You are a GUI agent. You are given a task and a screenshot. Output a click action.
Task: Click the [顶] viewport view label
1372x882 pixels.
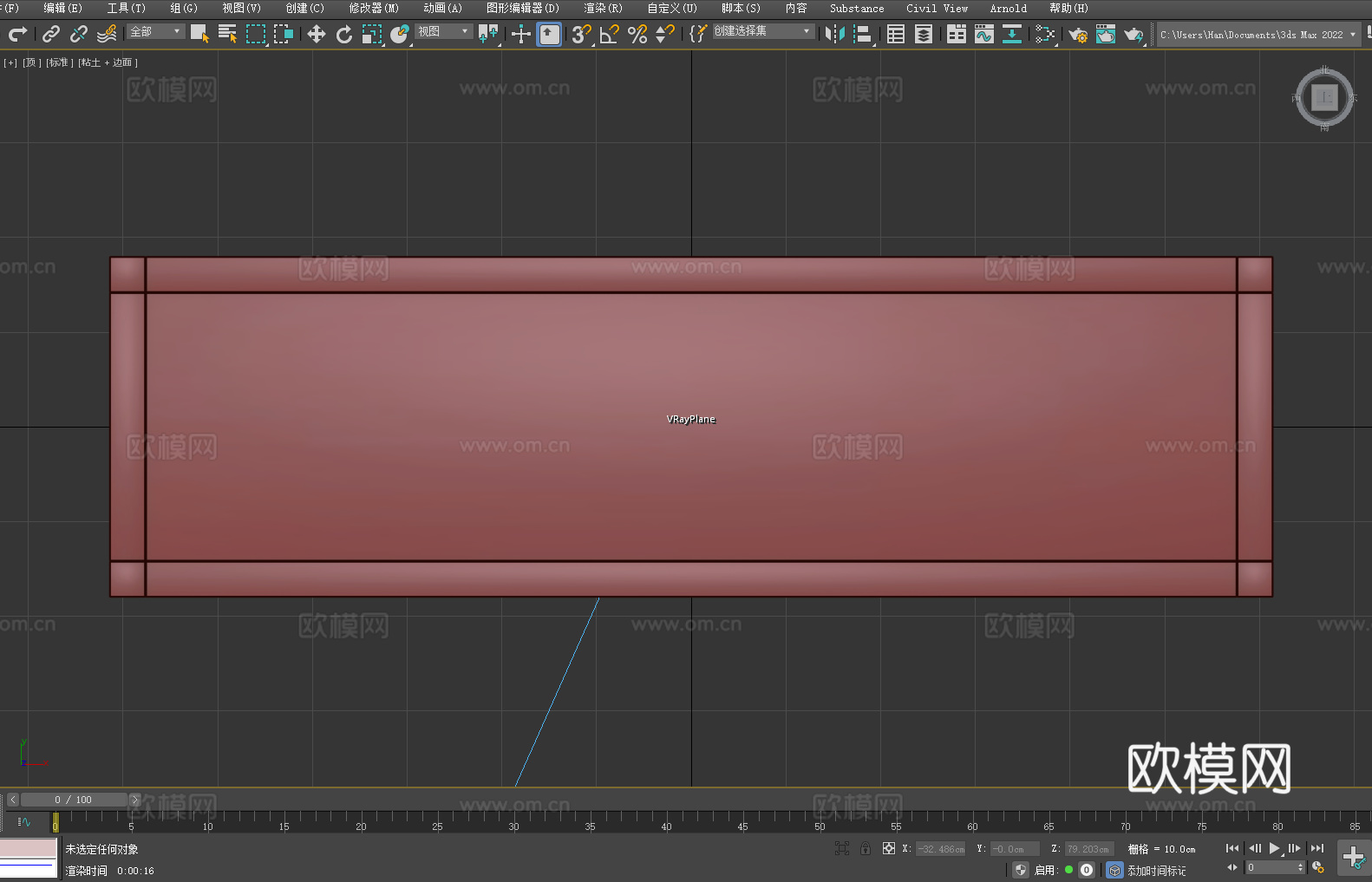coord(32,62)
